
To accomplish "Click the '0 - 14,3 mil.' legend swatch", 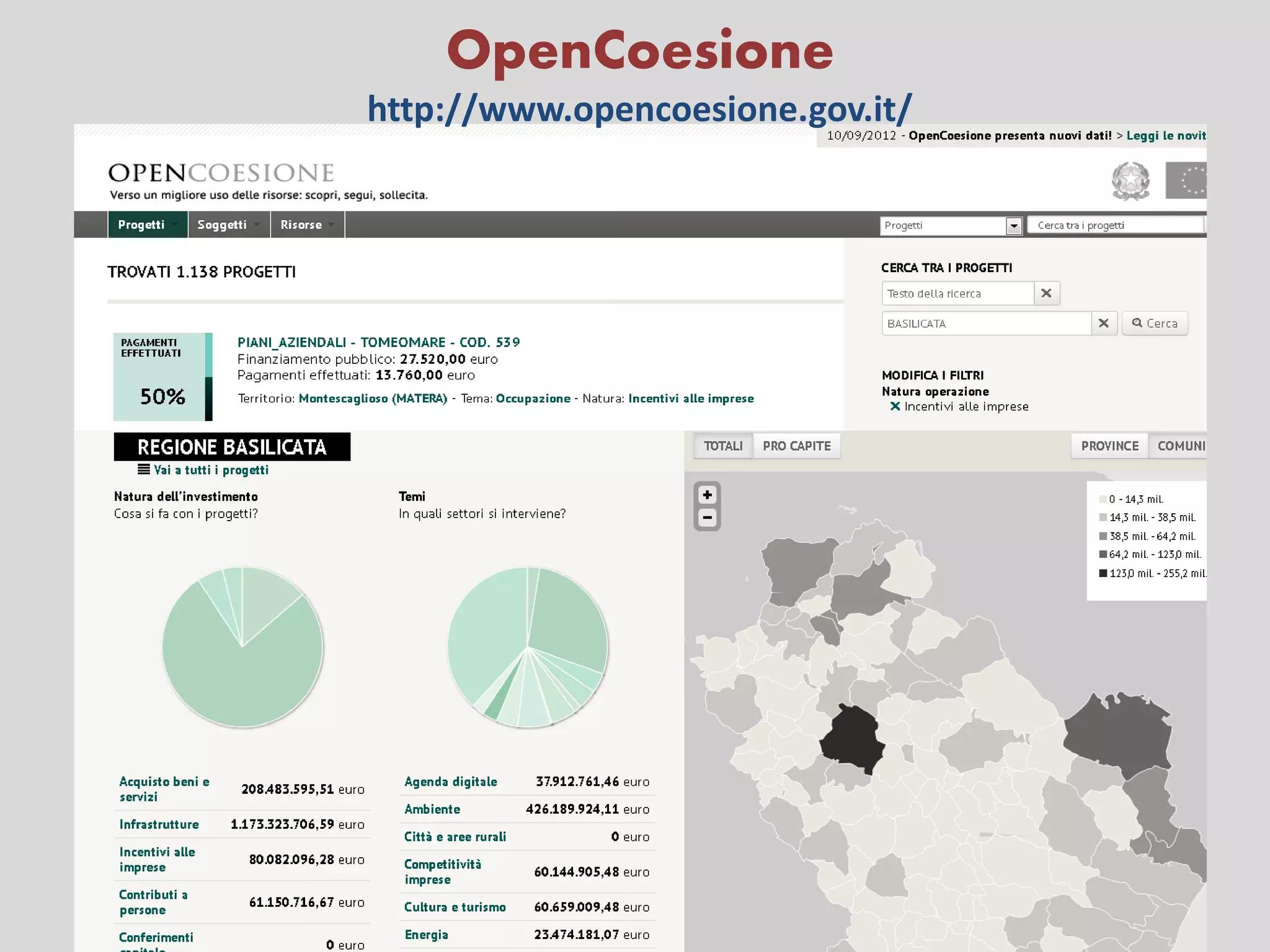I will (x=1103, y=499).
